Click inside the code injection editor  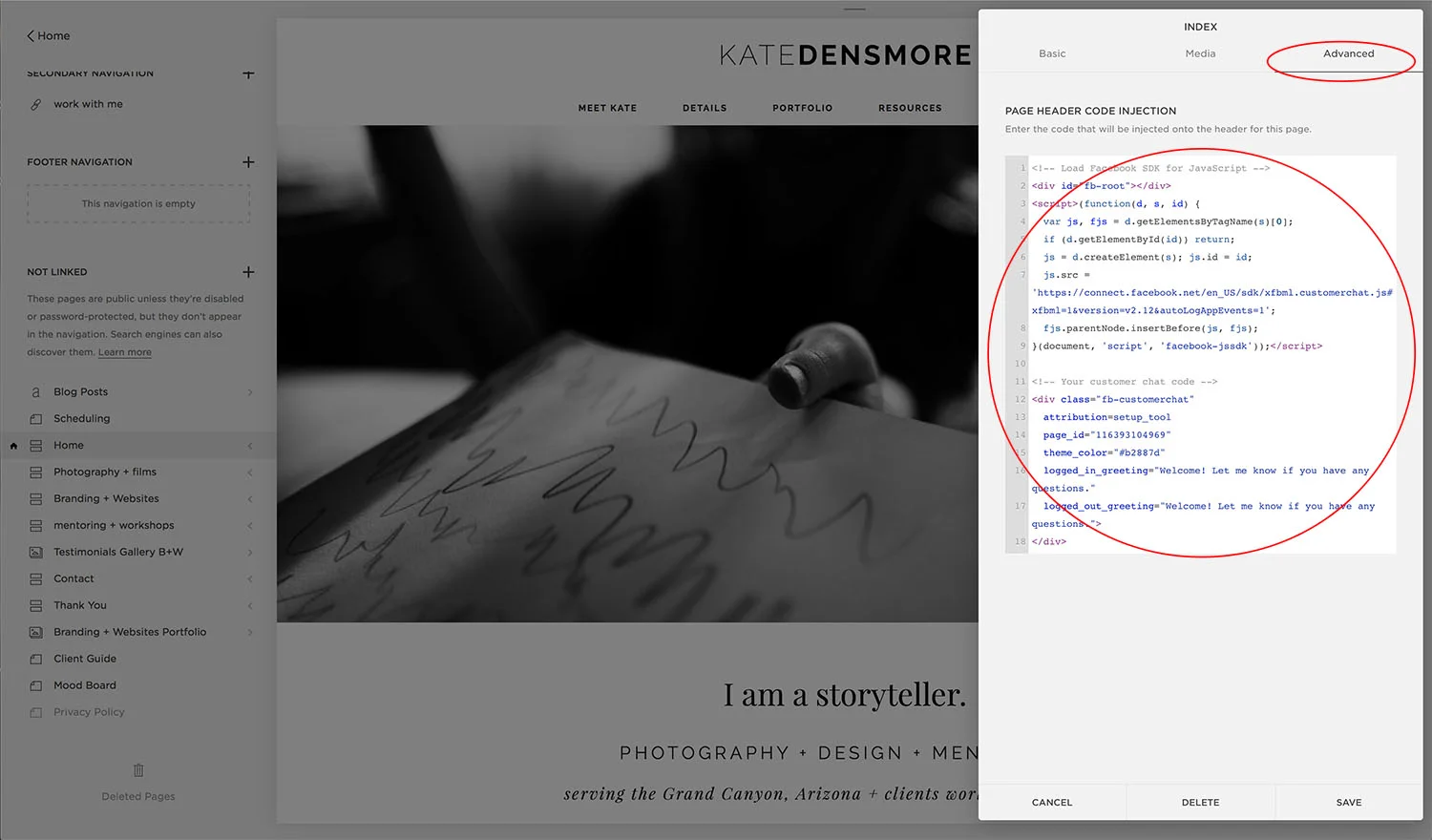coord(1201,354)
